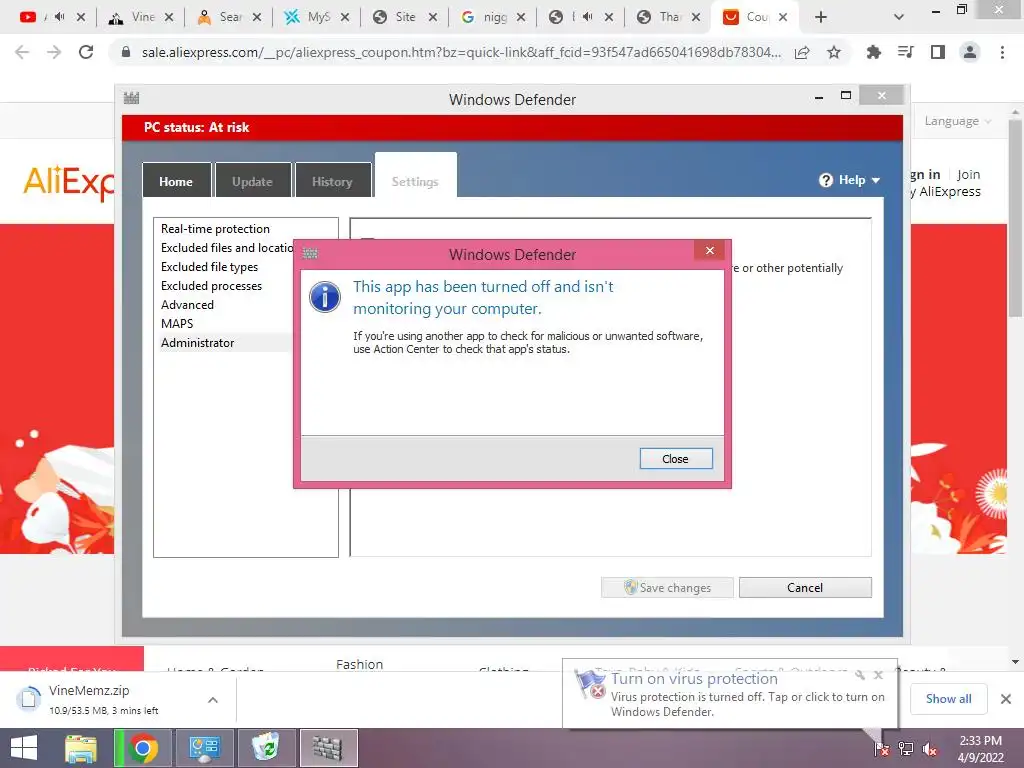
Task: Select the Settings tab in Windows Defender
Action: [415, 176]
